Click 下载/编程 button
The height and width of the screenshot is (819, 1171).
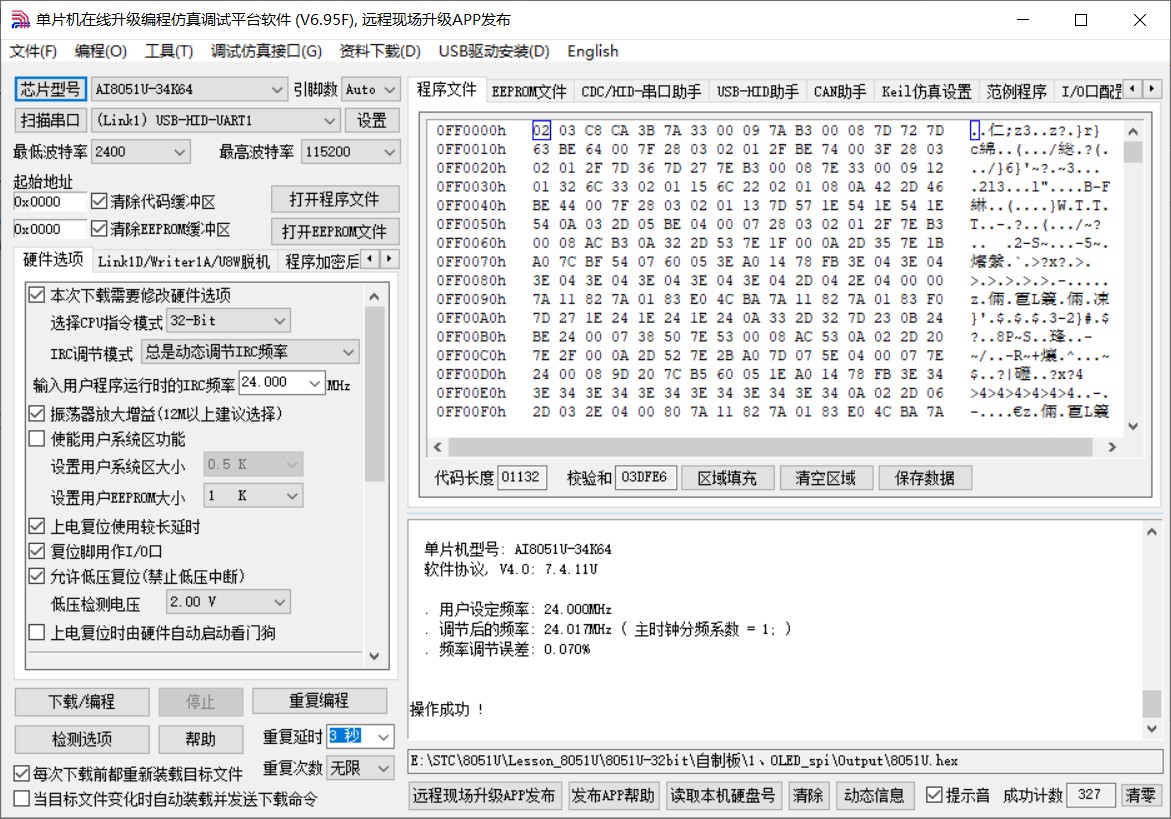click(82, 702)
